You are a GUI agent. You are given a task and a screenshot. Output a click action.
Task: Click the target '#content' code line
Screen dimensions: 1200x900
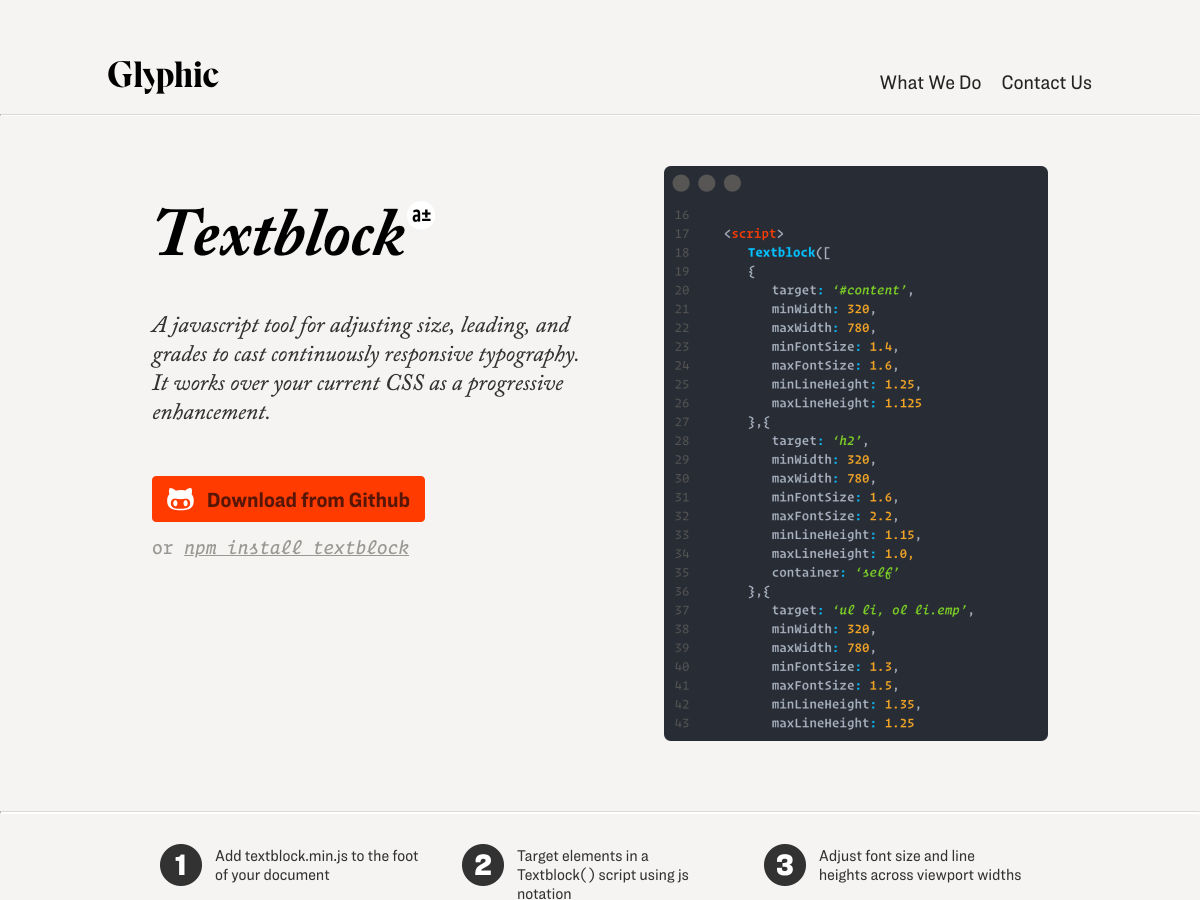coord(842,290)
